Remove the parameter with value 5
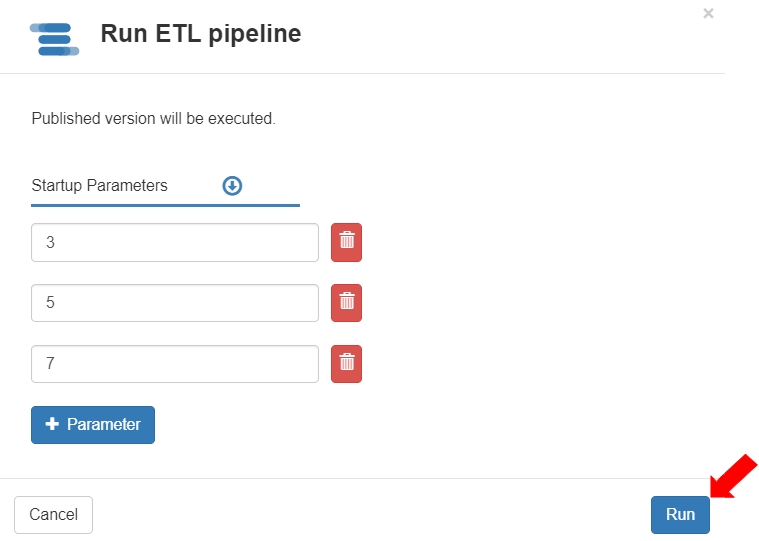The width and height of the screenshot is (759, 541). click(346, 303)
